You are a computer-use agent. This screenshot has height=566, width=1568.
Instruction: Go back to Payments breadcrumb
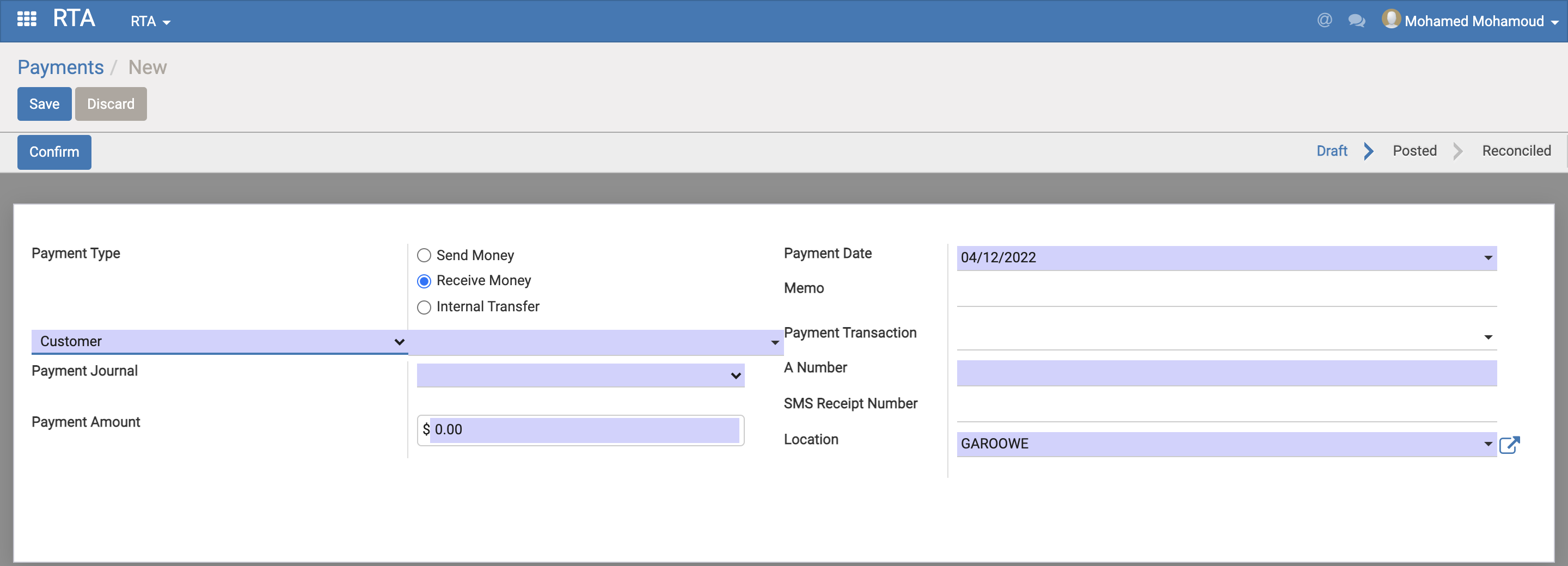pos(61,67)
